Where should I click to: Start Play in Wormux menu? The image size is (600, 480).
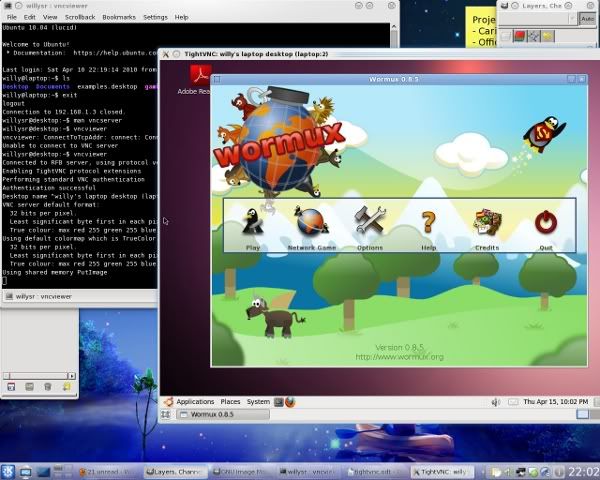click(x=253, y=227)
